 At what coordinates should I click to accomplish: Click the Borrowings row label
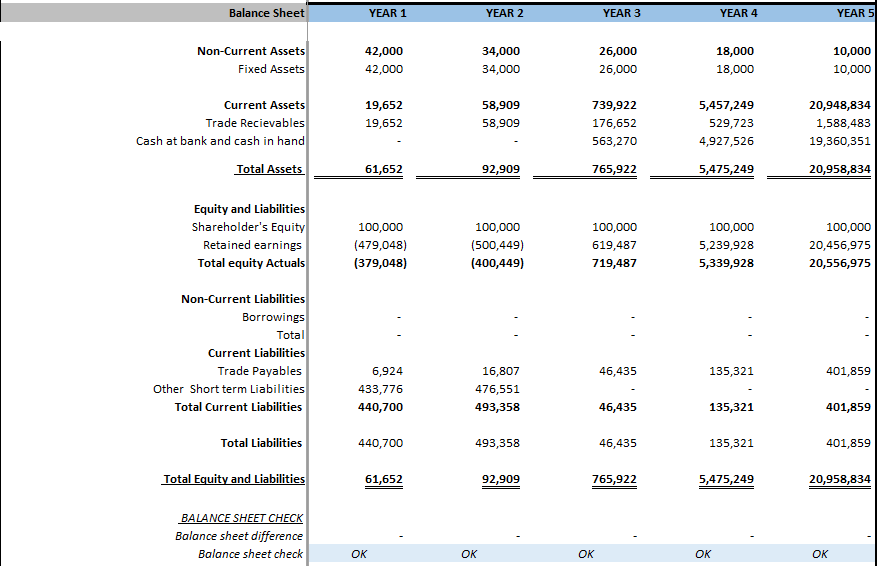point(274,317)
